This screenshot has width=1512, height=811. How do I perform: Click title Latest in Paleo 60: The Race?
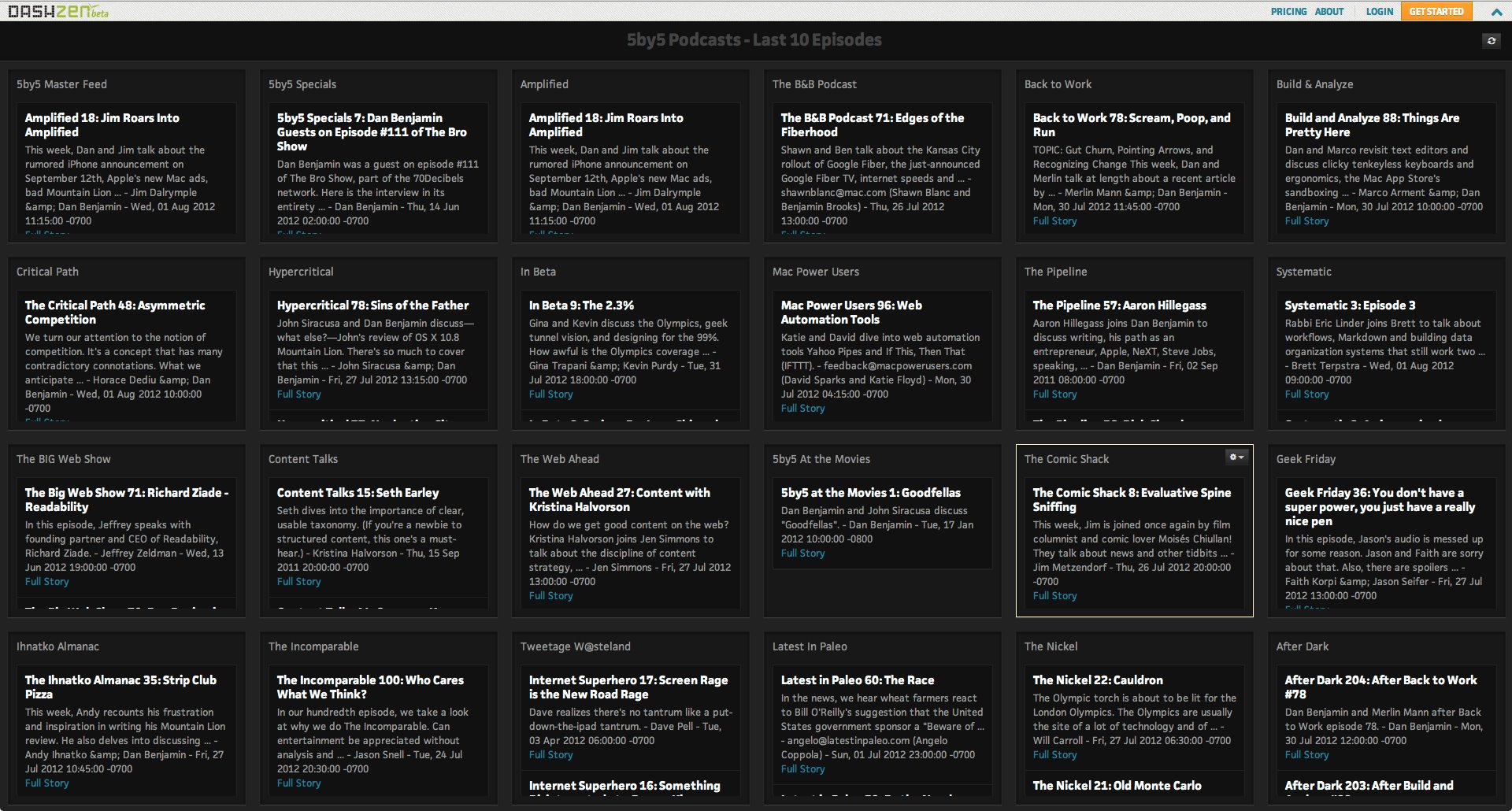[858, 680]
